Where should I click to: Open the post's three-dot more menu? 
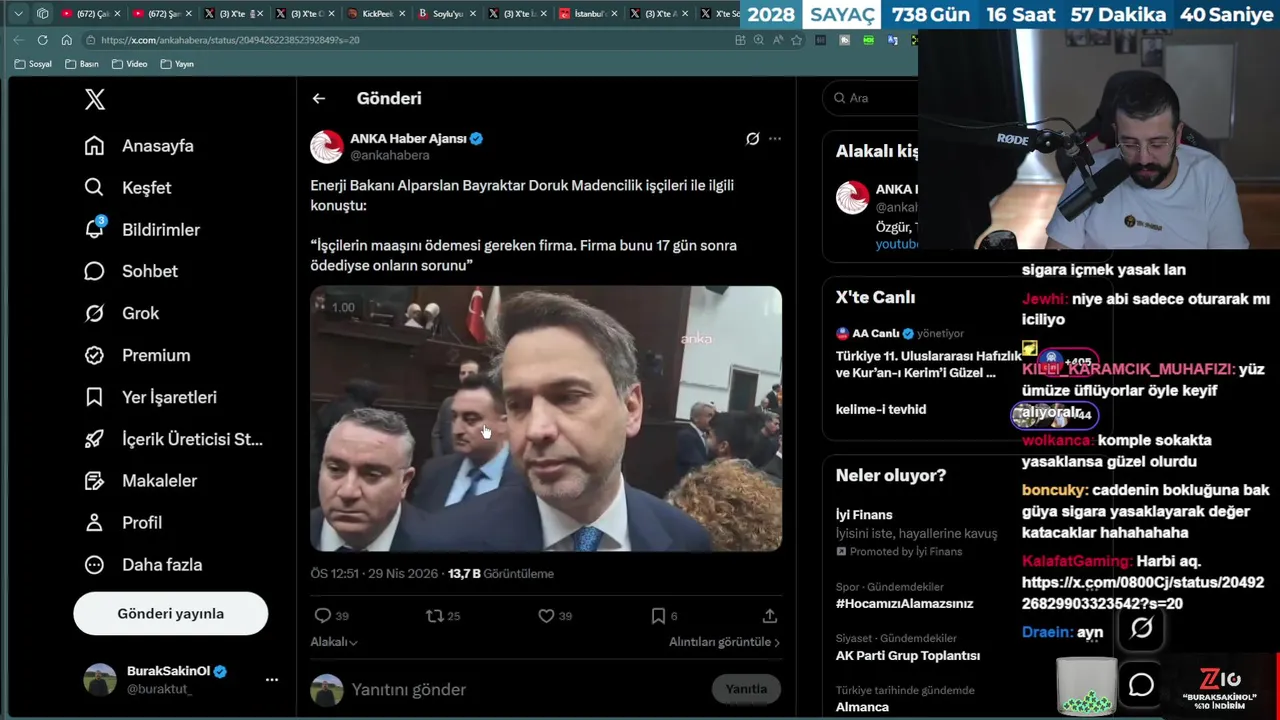pos(775,139)
